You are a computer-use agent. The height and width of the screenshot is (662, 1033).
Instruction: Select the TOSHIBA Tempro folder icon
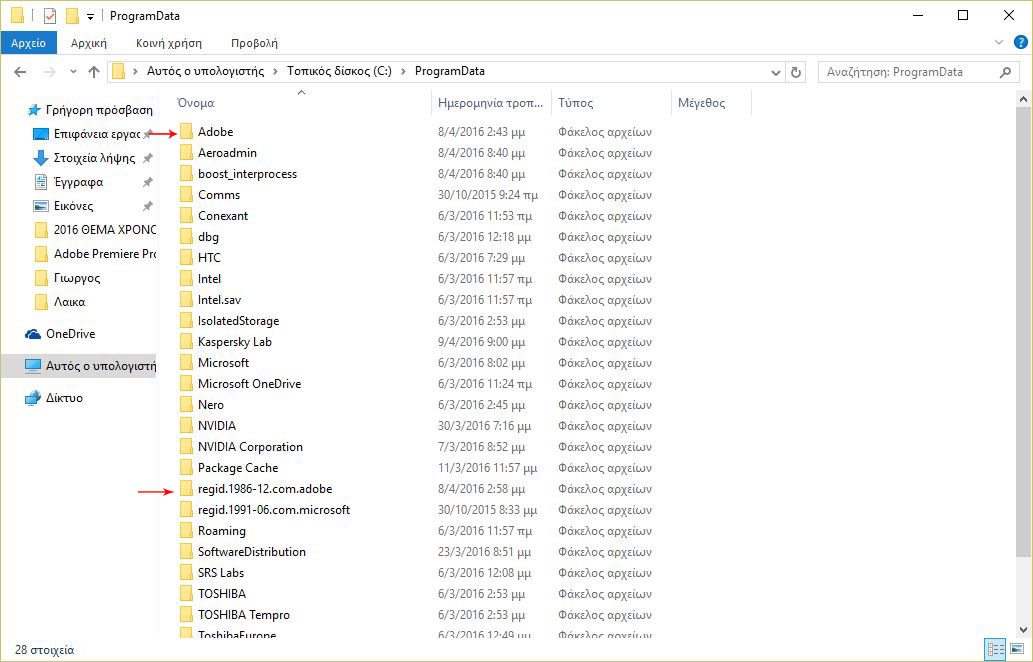186,615
